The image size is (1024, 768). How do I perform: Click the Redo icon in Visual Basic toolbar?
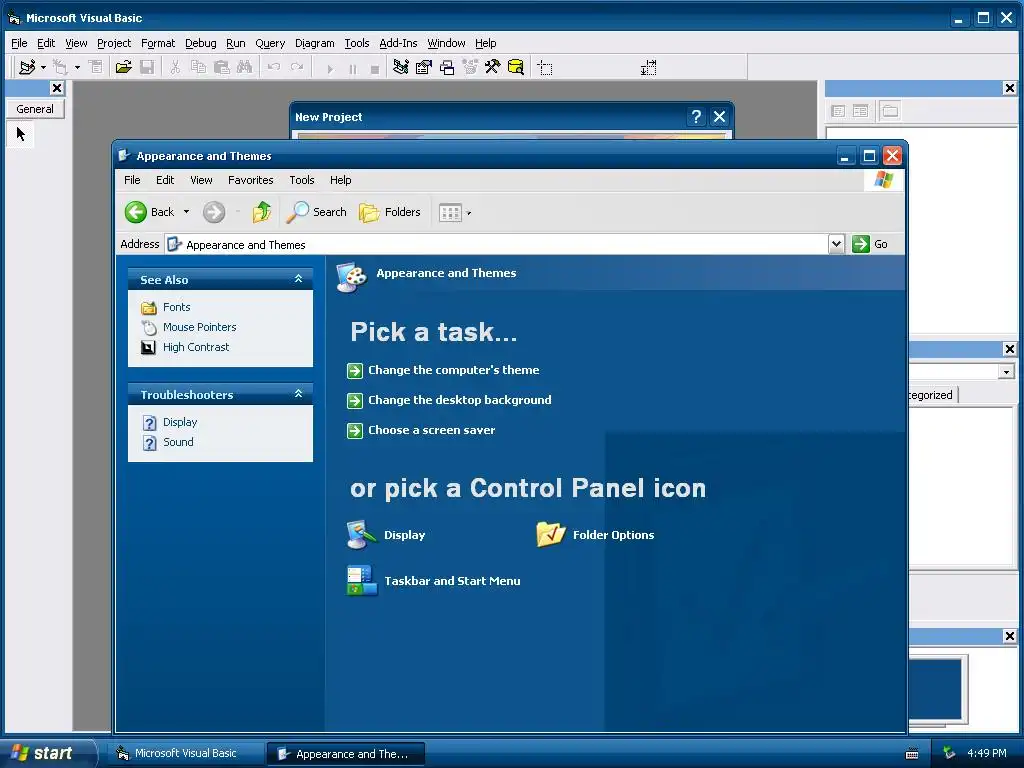pos(297,67)
